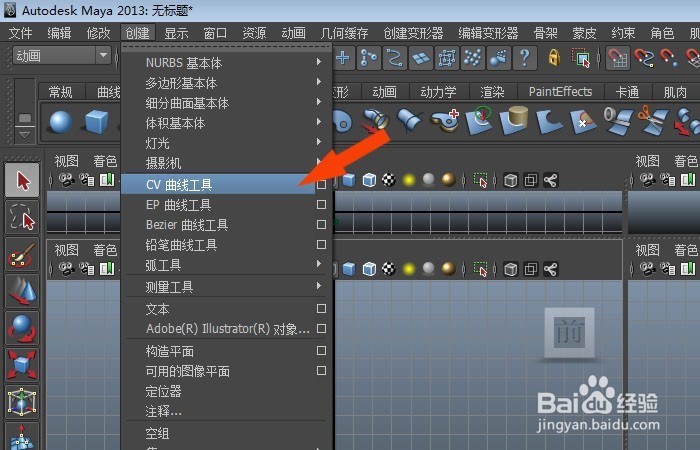Image resolution: width=700 pixels, height=450 pixels.
Task: Click the camera select icon in top-left panel
Action: point(67,180)
